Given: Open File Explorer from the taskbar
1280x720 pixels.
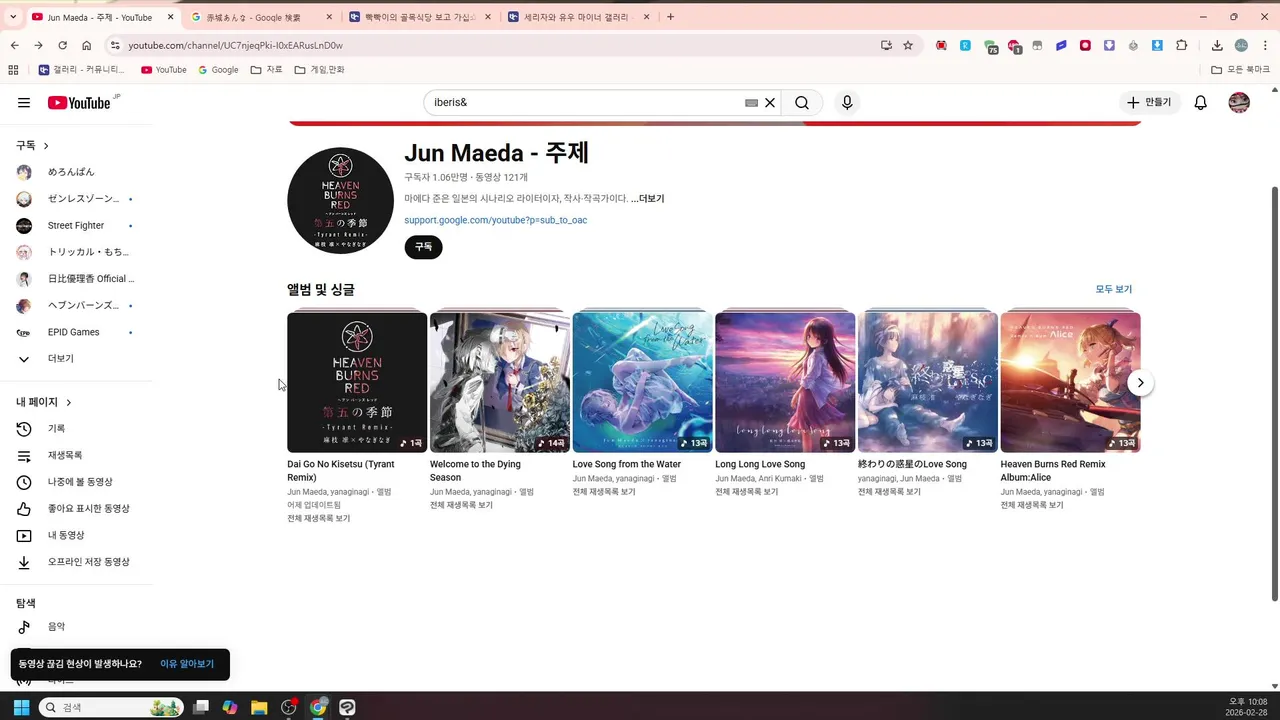Looking at the screenshot, I should (259, 707).
